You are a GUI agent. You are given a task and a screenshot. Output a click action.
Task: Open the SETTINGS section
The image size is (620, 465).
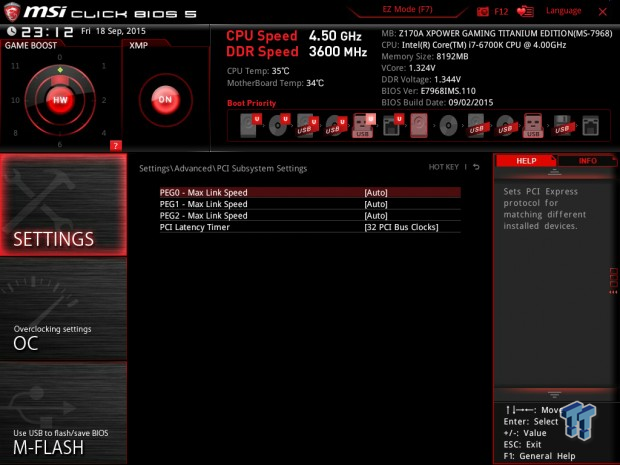tap(63, 204)
